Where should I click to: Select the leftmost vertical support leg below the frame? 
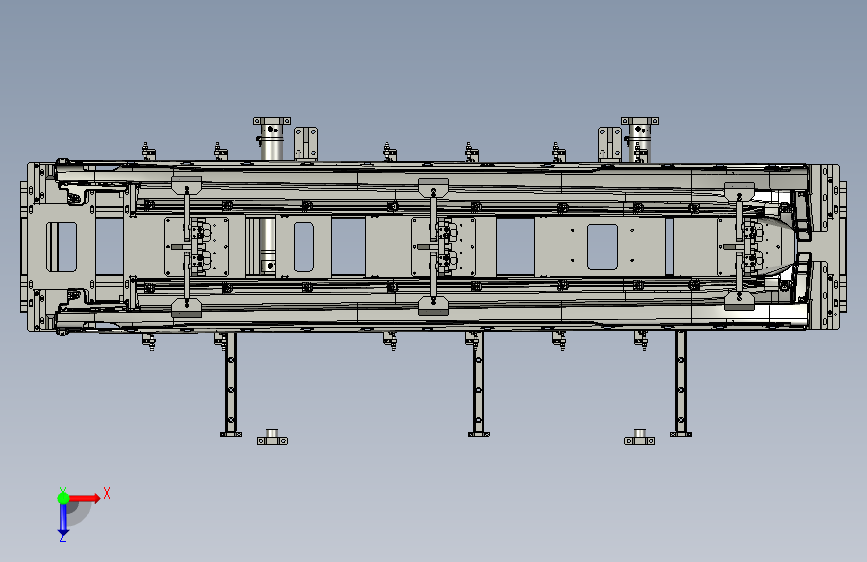(231, 384)
